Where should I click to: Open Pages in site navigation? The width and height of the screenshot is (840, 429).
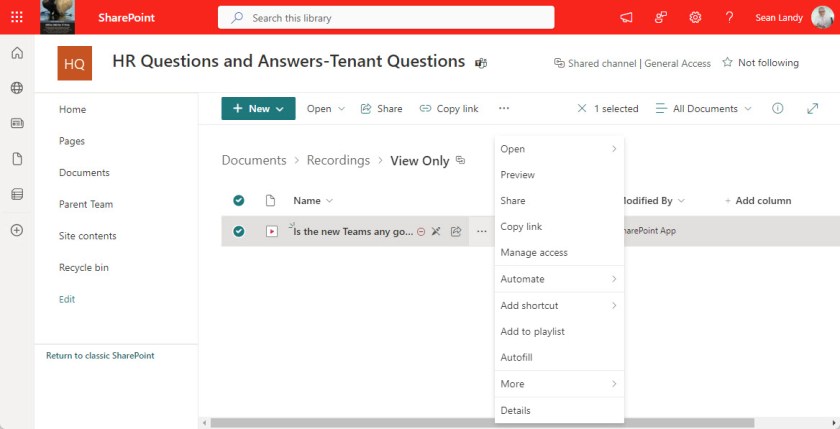(x=72, y=141)
